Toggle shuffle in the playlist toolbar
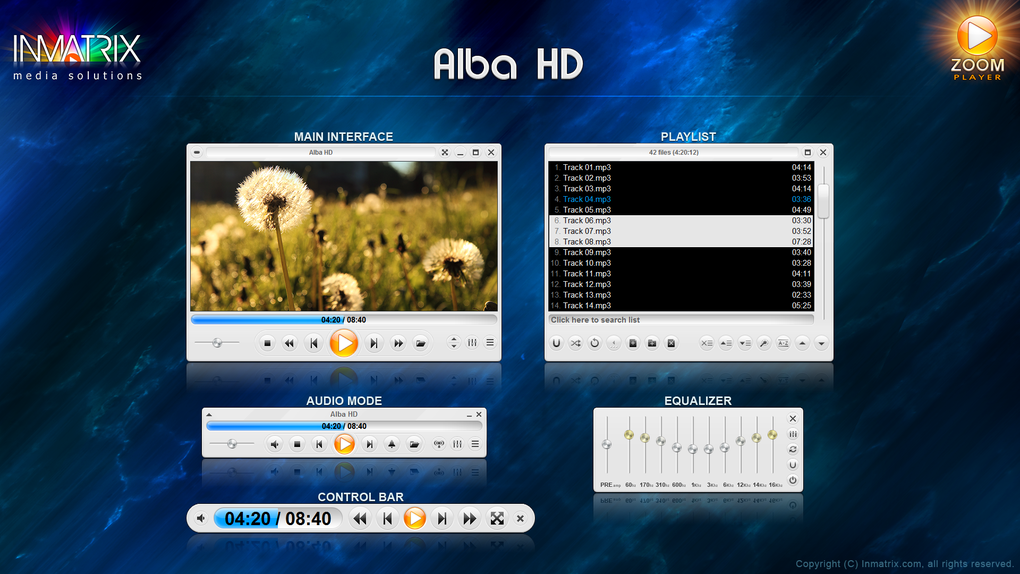The width and height of the screenshot is (1020, 574). point(576,343)
